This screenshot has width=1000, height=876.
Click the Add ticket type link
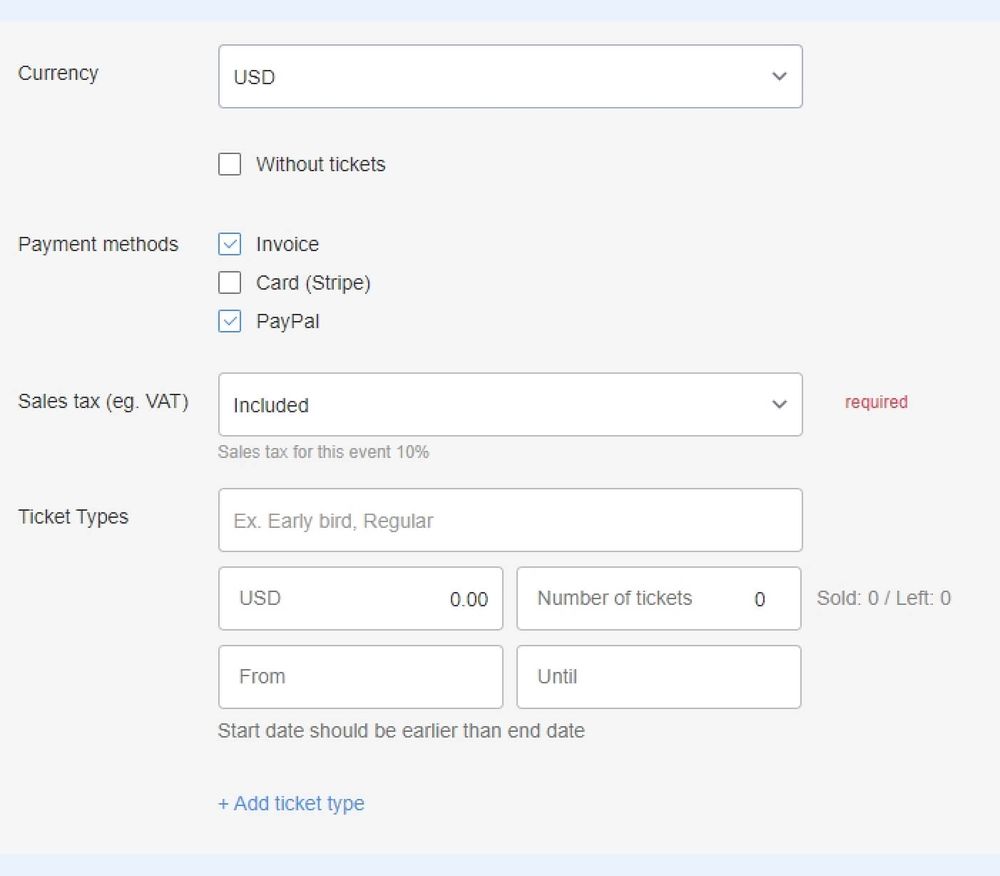290,803
